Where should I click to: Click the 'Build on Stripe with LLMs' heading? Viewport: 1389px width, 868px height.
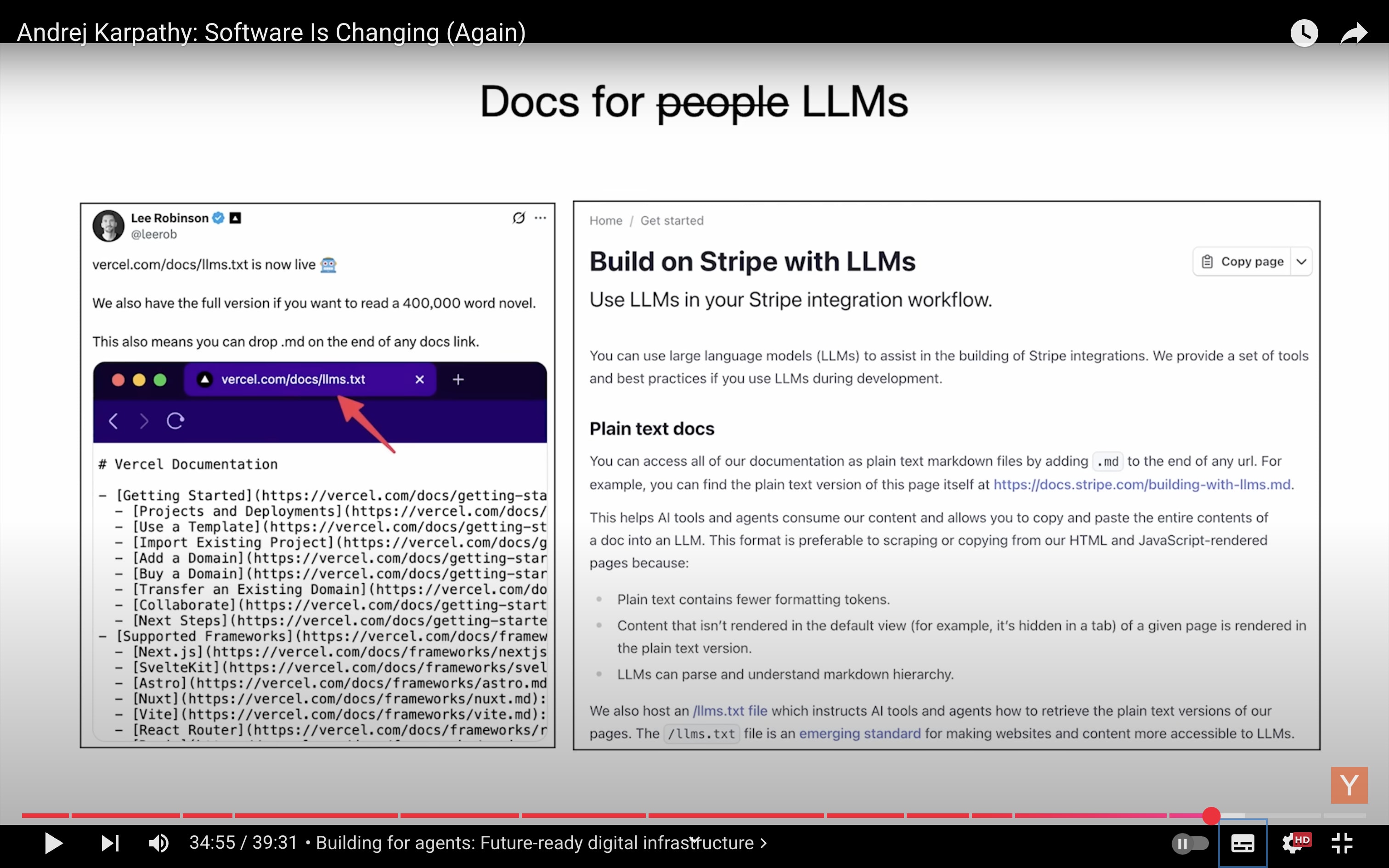click(x=752, y=262)
